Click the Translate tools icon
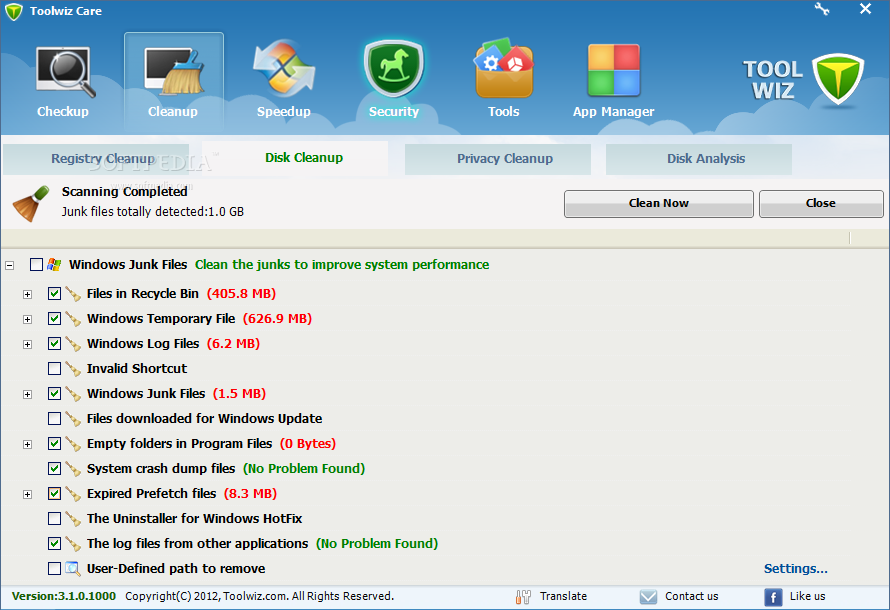 [523, 596]
